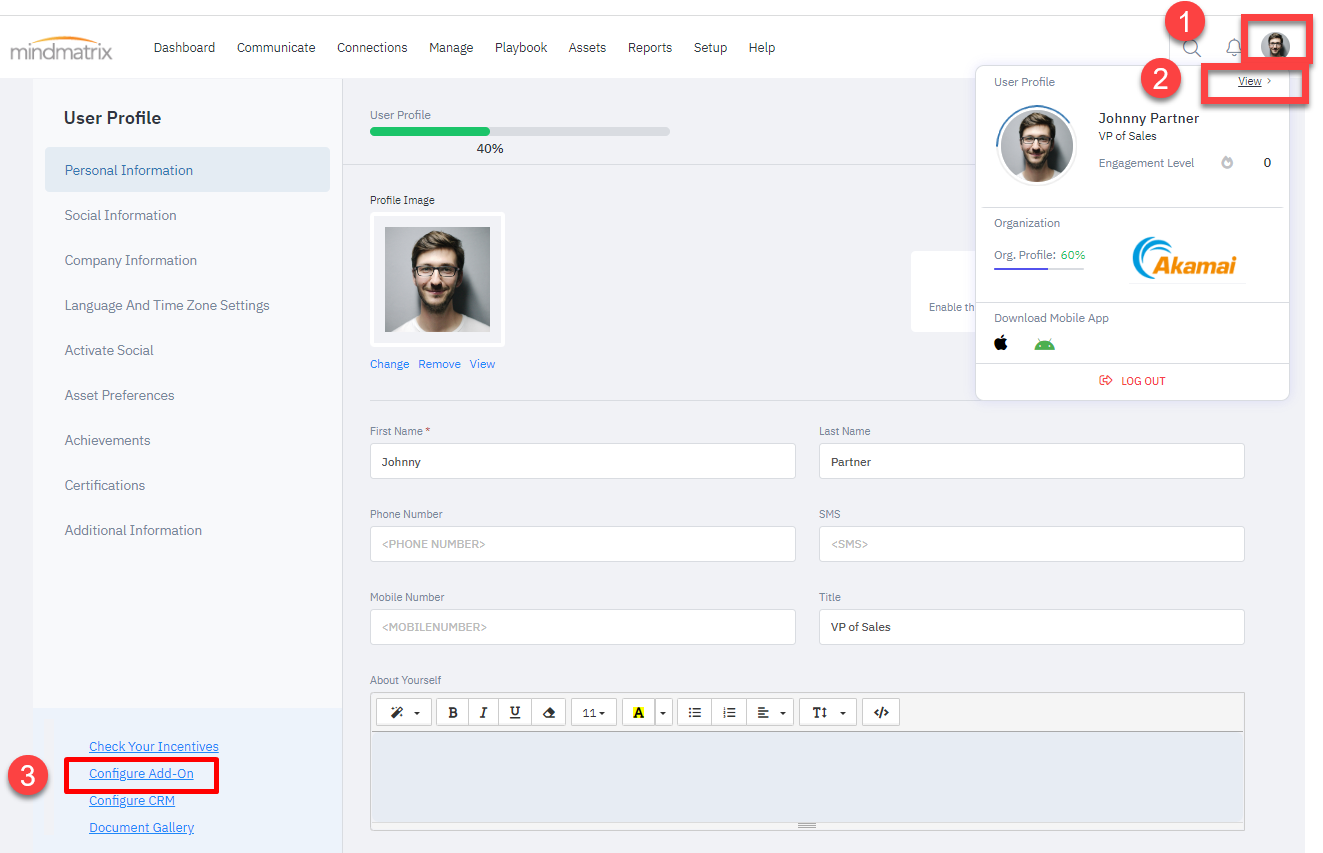
Task: Click the eraser remove-formatting icon
Action: coord(547,713)
